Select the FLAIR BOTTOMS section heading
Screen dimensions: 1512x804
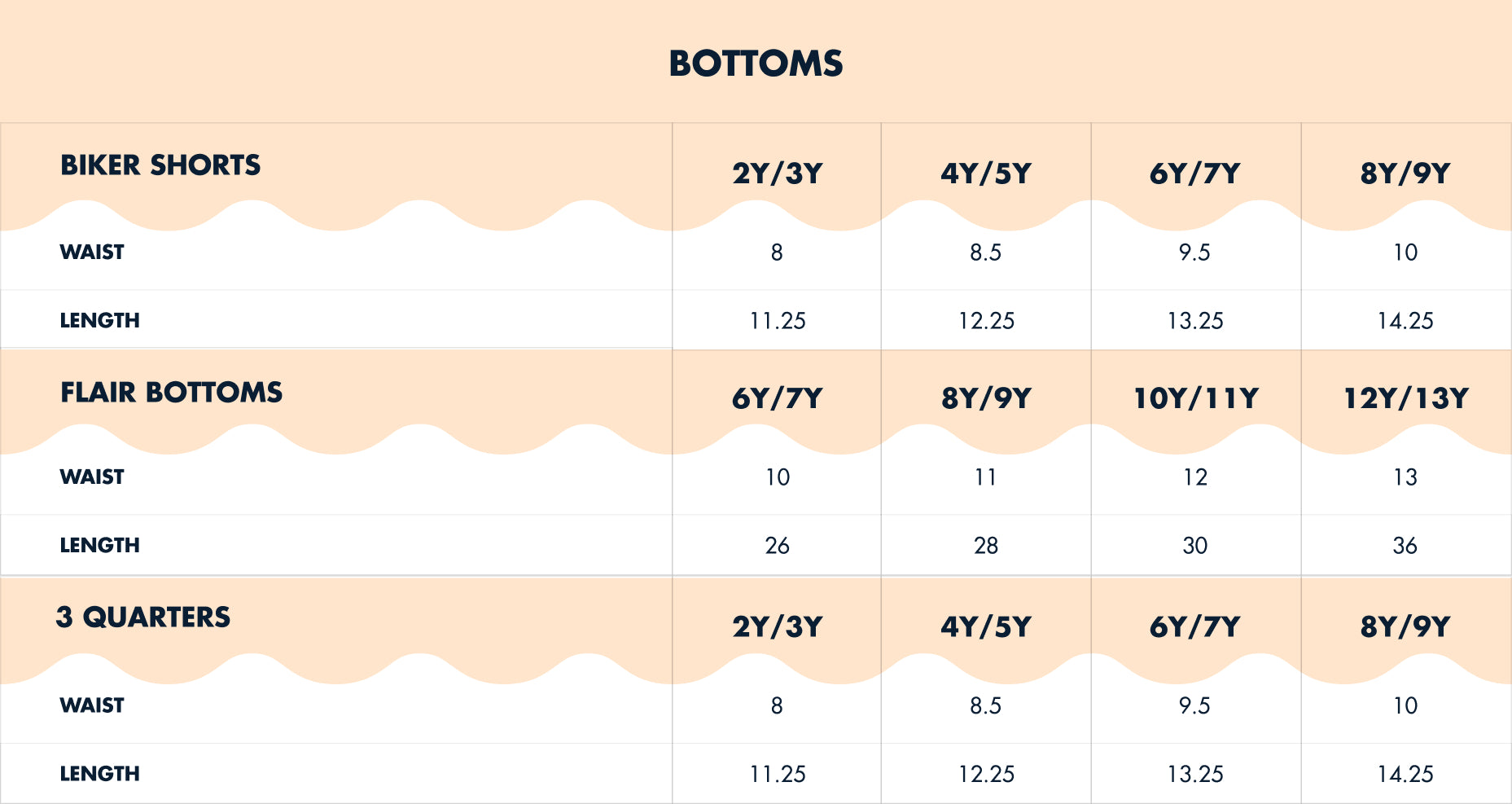click(171, 393)
